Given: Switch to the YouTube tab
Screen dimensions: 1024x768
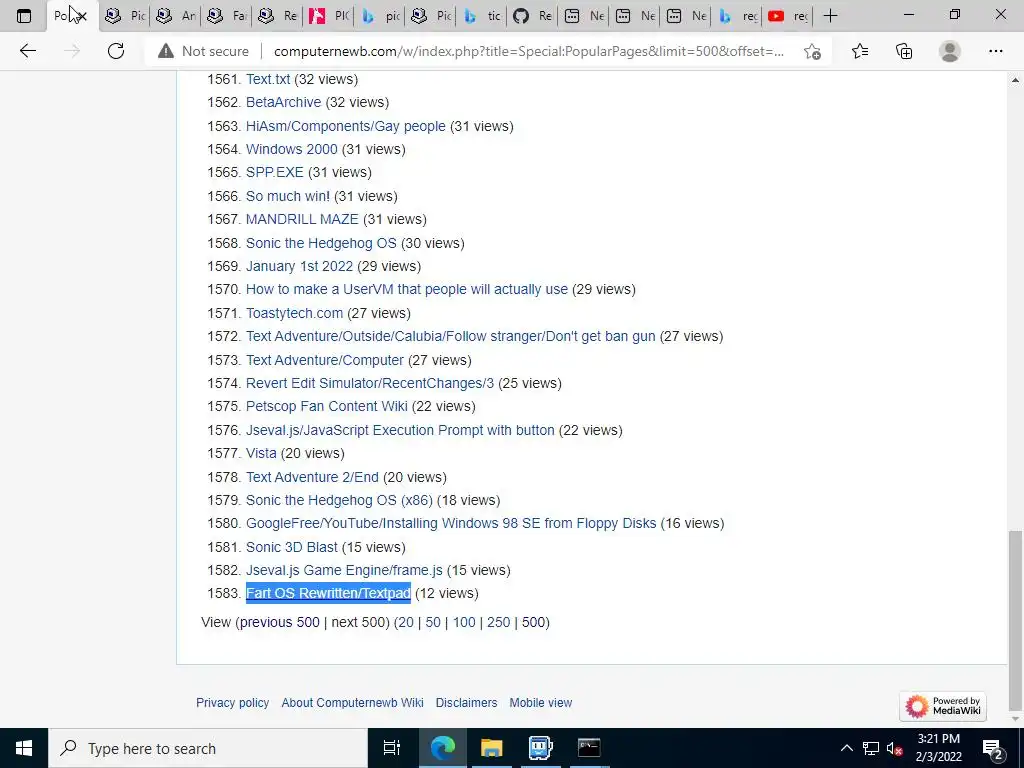Looking at the screenshot, I should 787,16.
